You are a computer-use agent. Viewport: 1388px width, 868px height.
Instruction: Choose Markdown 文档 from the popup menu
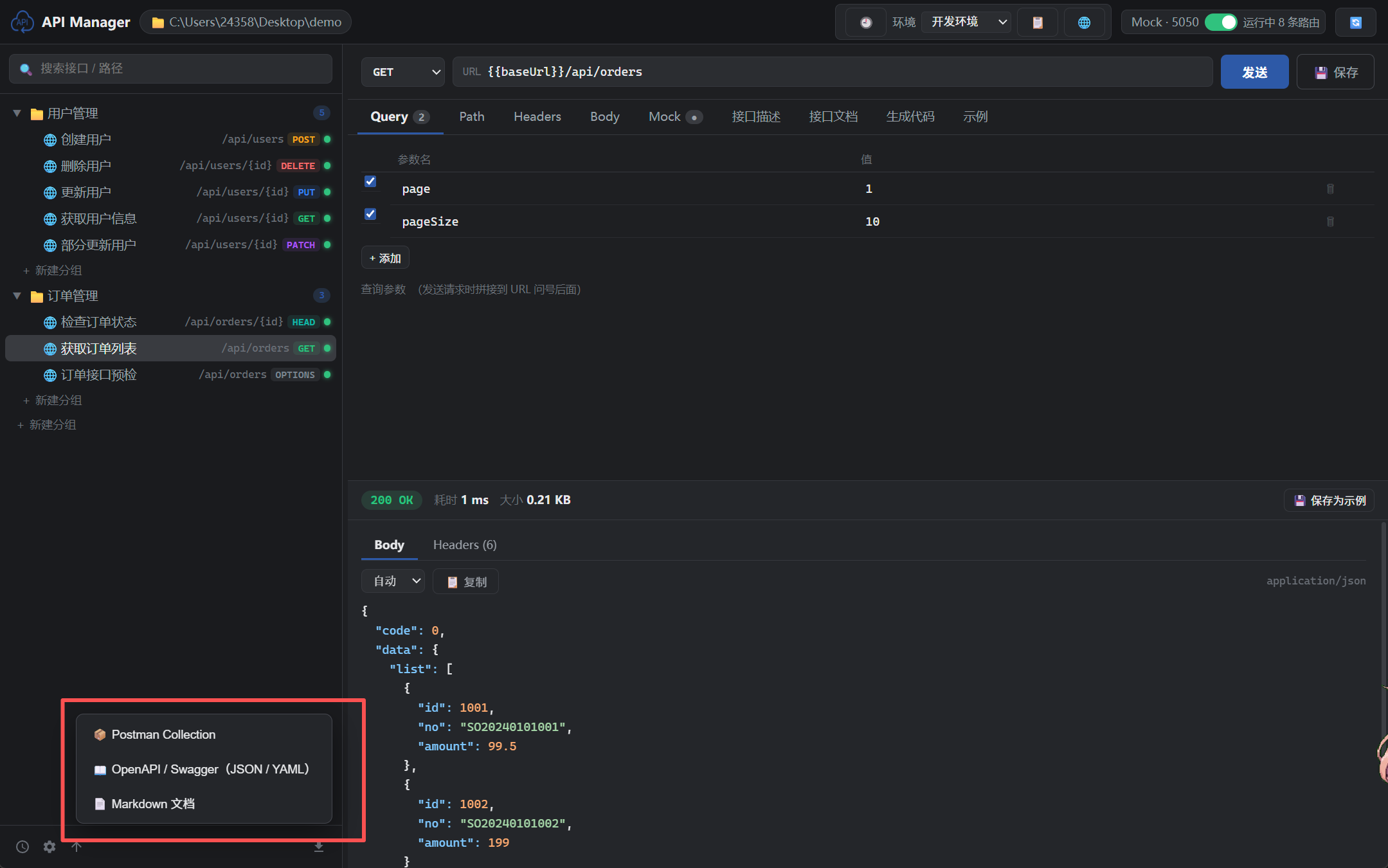click(204, 804)
